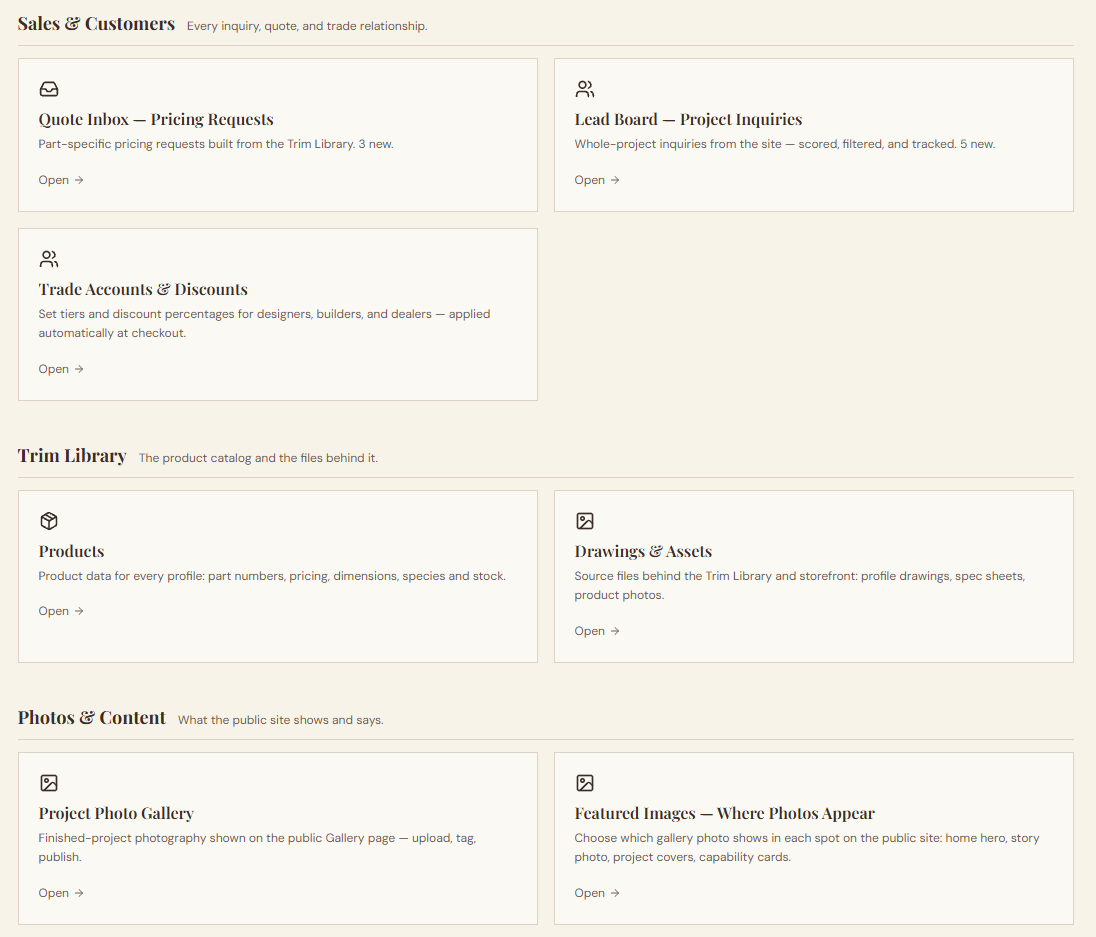Image resolution: width=1096 pixels, height=937 pixels.
Task: Open the Trade Accounts & Discounts link
Action: (x=61, y=369)
